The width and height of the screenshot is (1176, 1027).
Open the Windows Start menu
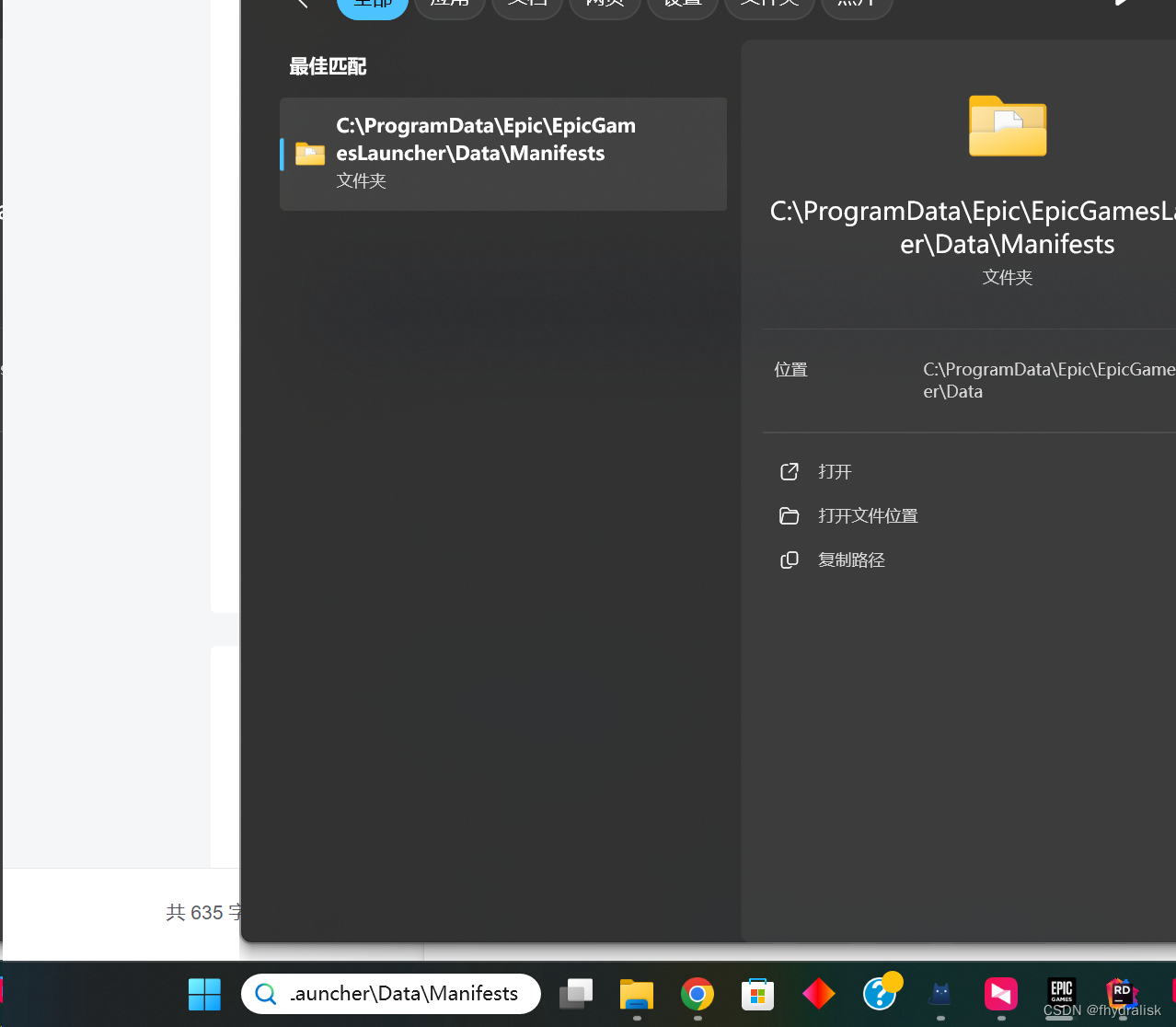pyautogui.click(x=204, y=994)
